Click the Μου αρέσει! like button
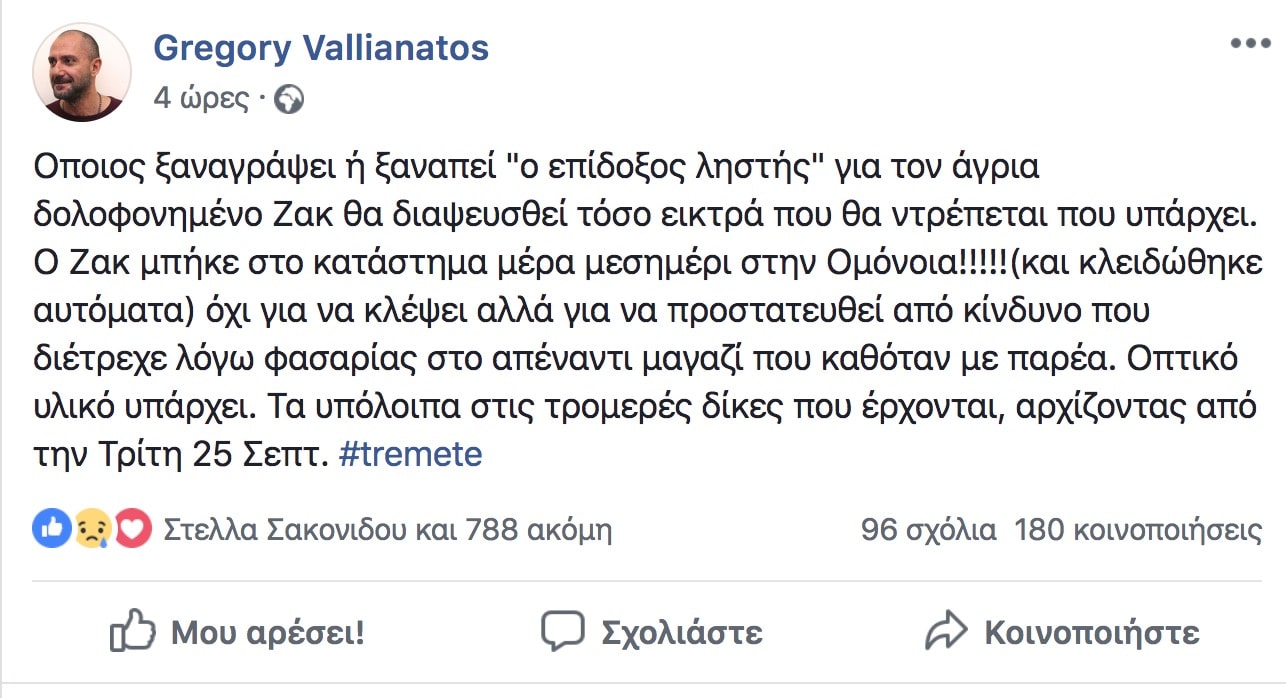This screenshot has width=1286, height=698. 236,632
